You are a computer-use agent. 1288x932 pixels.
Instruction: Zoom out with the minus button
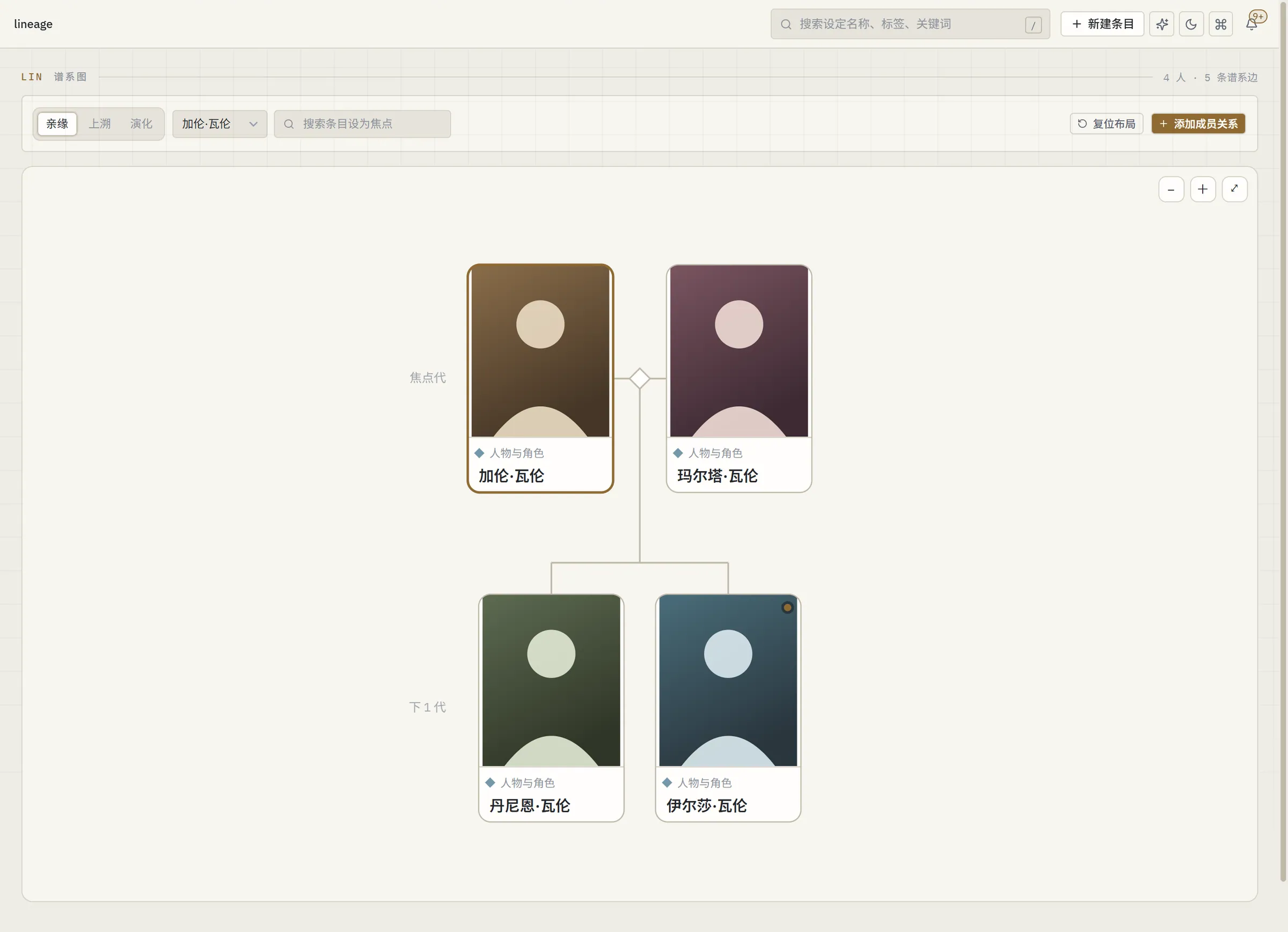pos(1171,189)
